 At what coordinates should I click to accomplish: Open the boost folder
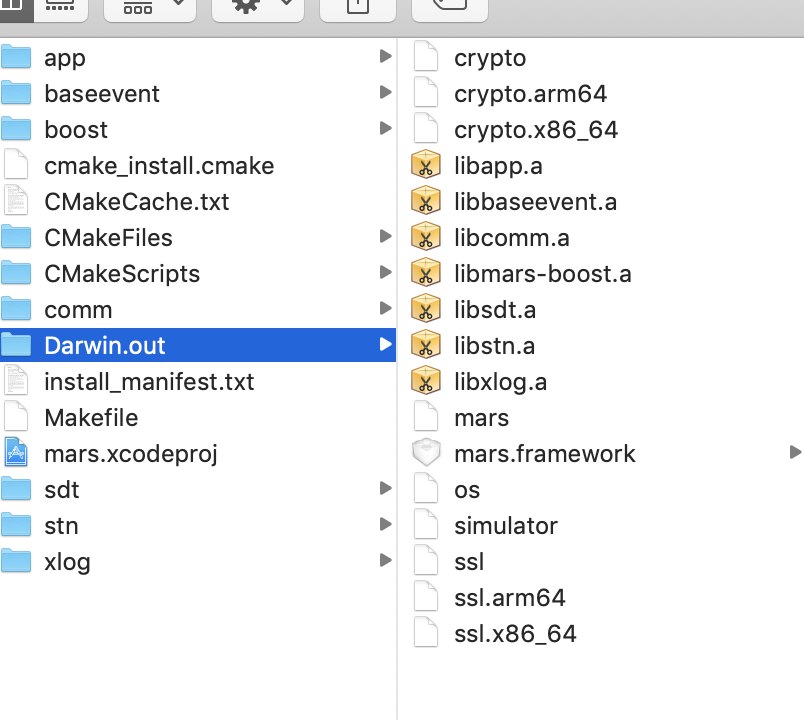(74, 129)
